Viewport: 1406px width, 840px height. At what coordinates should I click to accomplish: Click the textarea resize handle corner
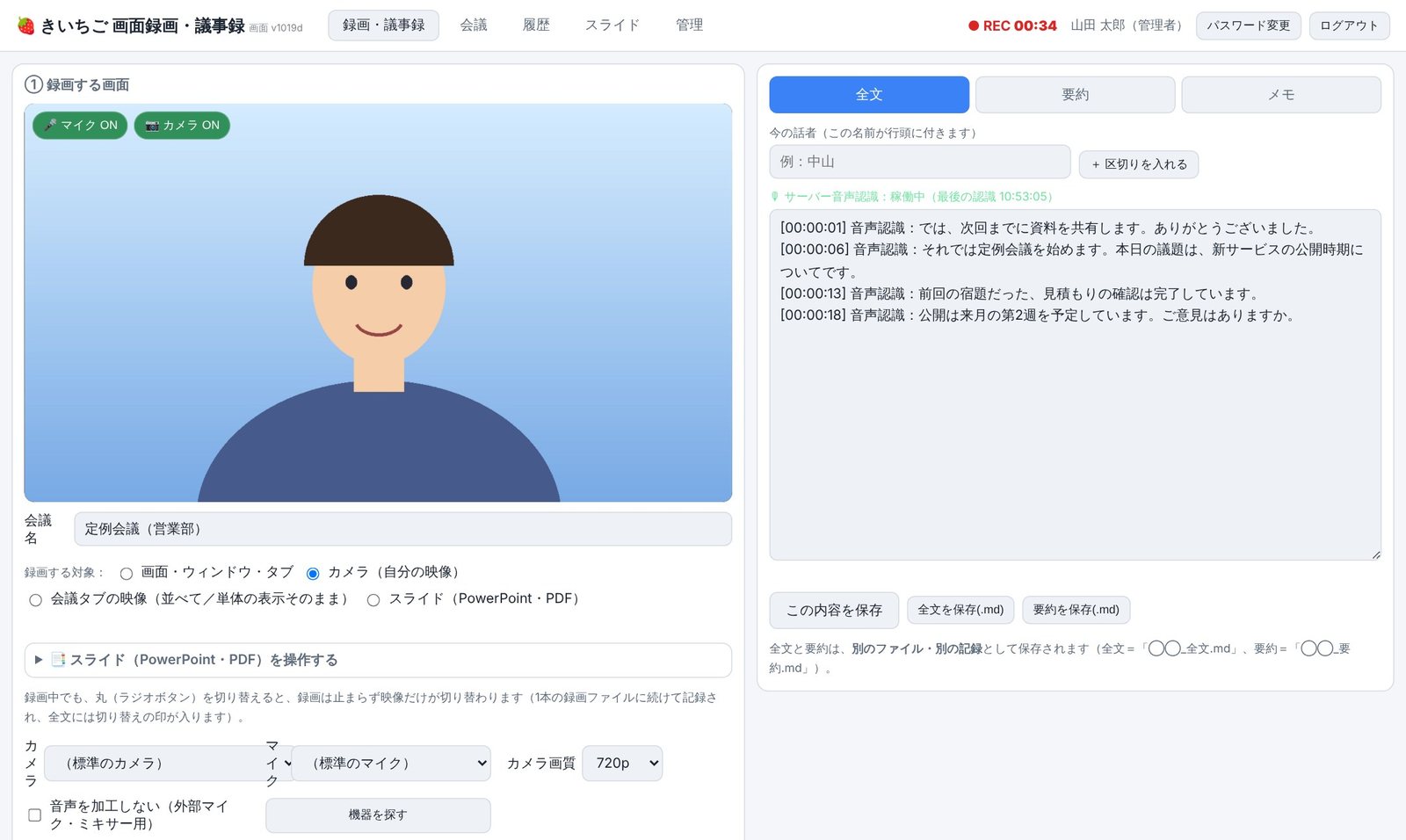click(x=1375, y=554)
